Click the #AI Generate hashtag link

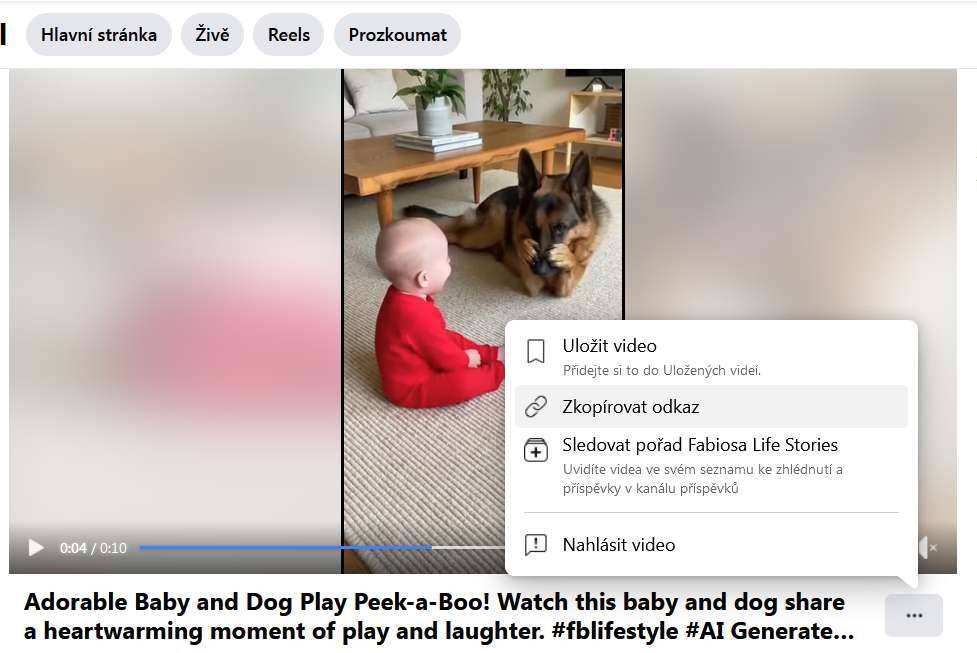(770, 631)
